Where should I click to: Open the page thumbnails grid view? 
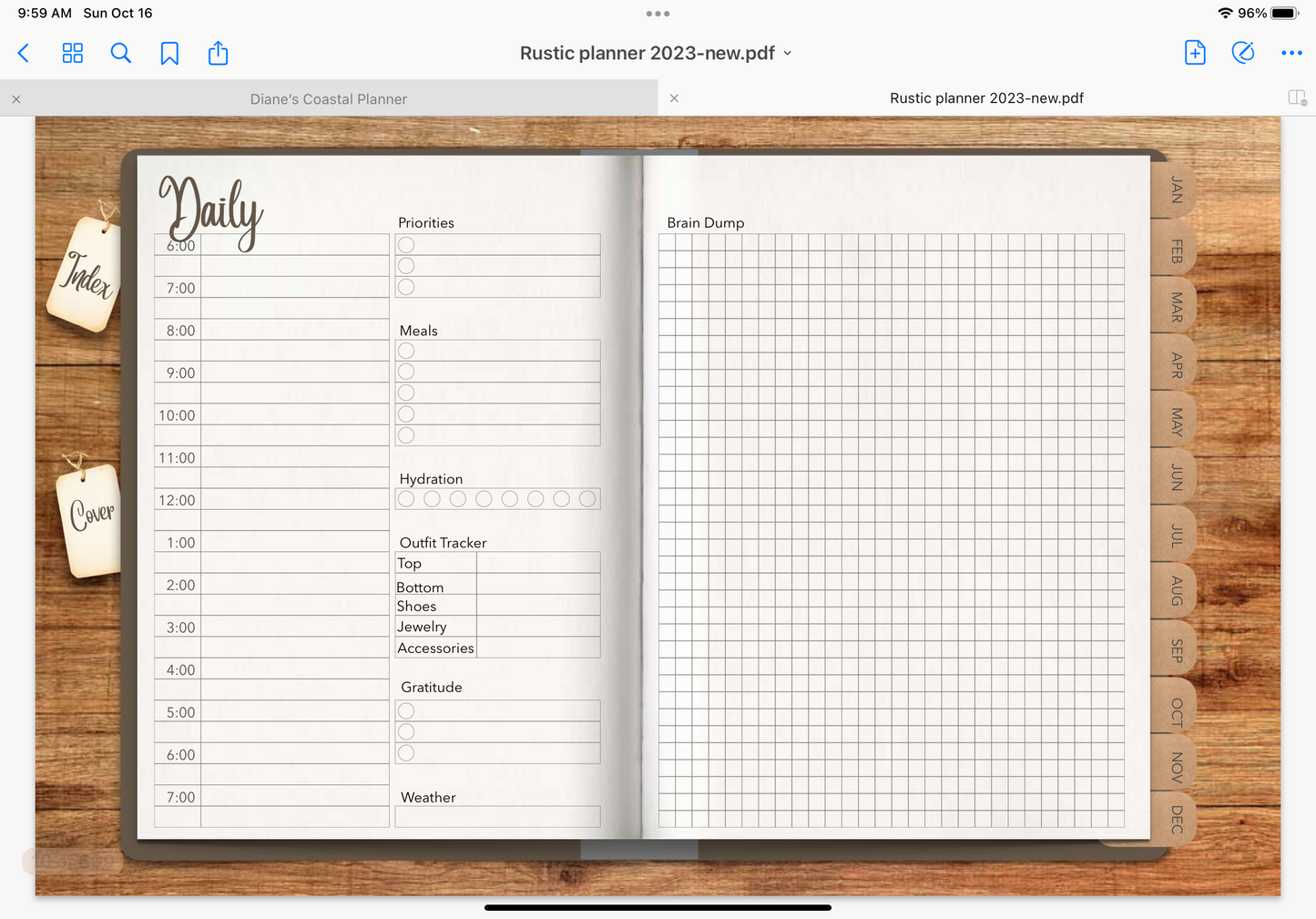click(x=73, y=54)
